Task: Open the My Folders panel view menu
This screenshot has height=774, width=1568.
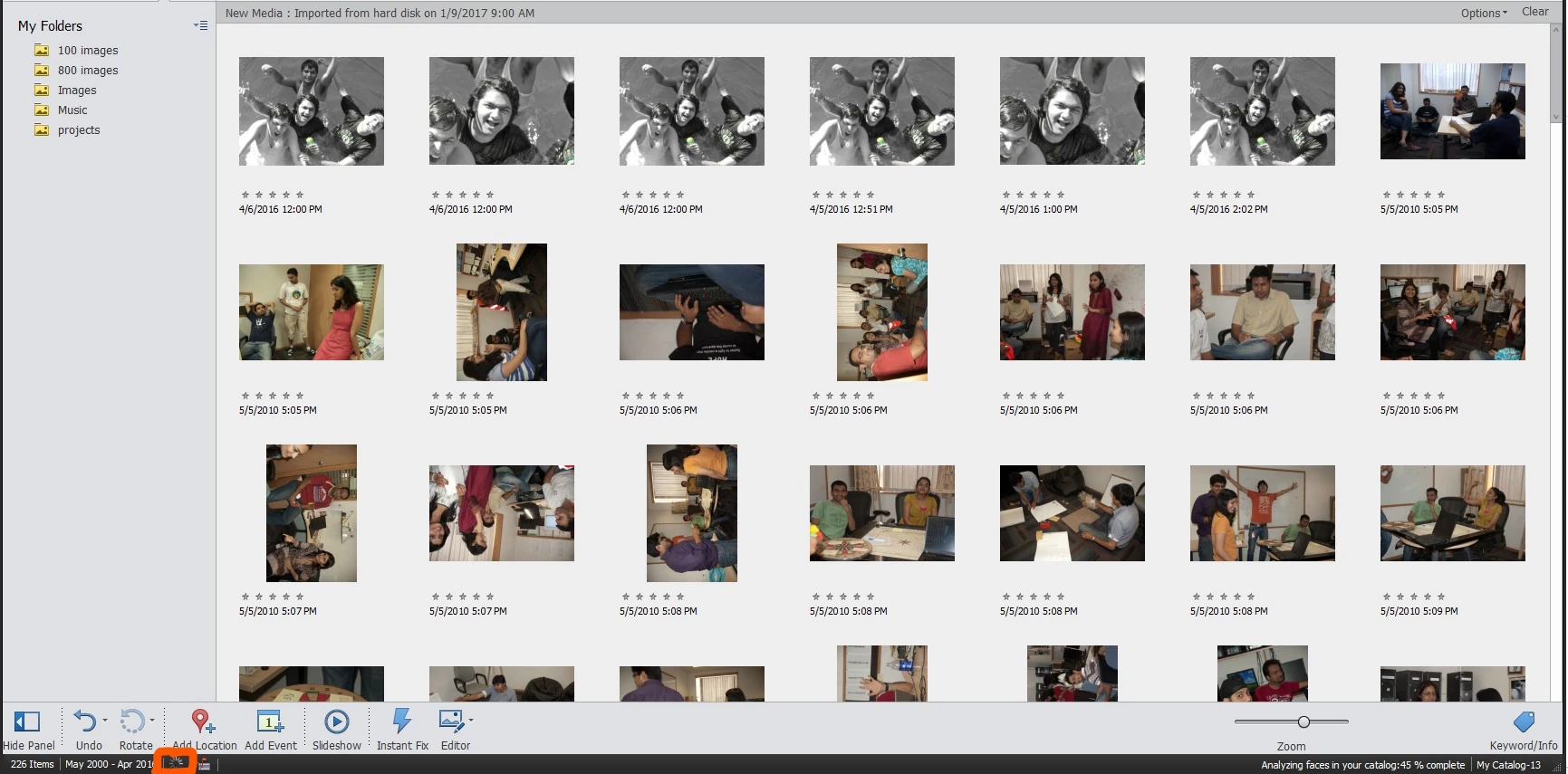Action: [201, 25]
